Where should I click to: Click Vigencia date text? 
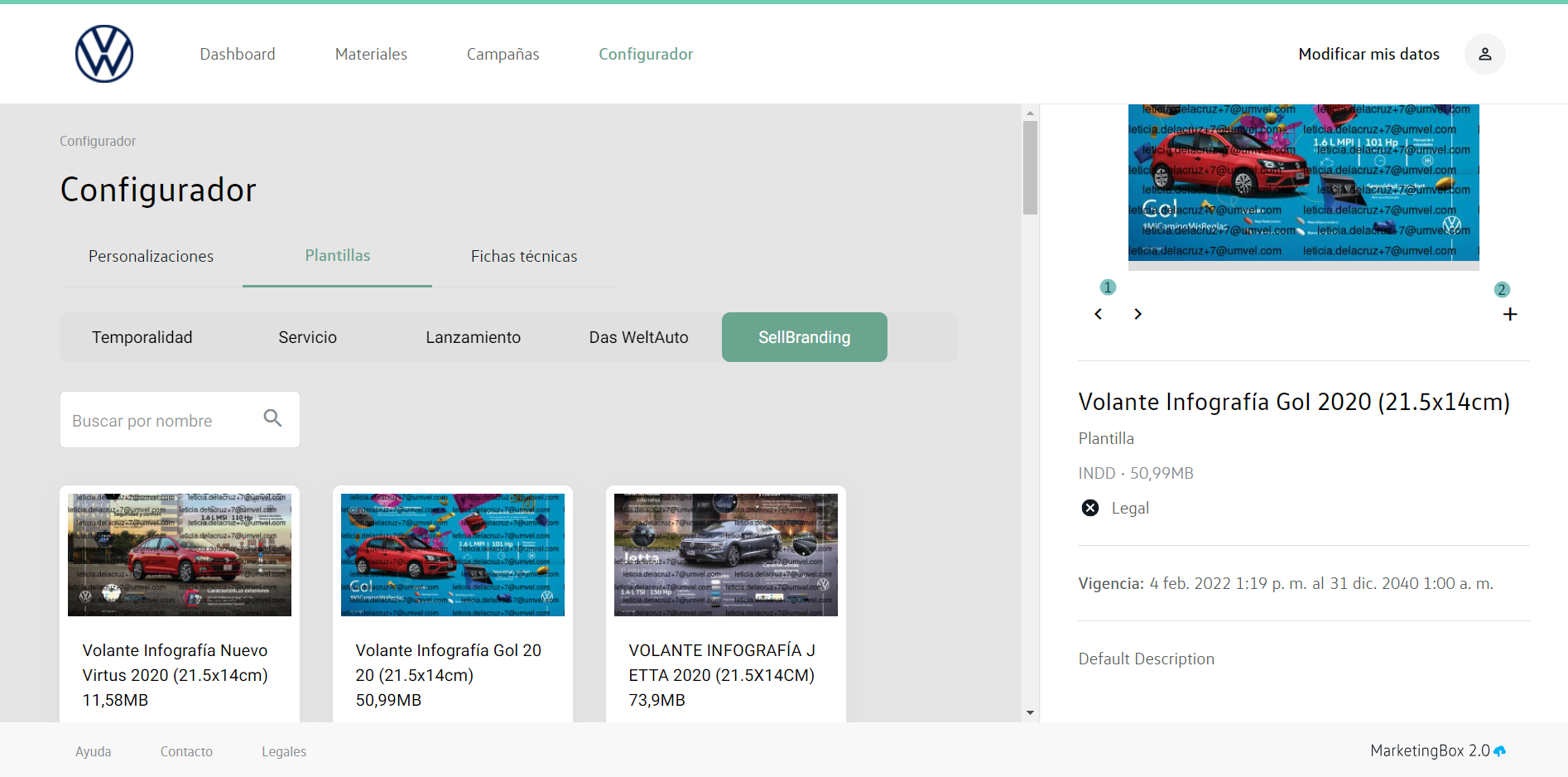coord(1286,583)
